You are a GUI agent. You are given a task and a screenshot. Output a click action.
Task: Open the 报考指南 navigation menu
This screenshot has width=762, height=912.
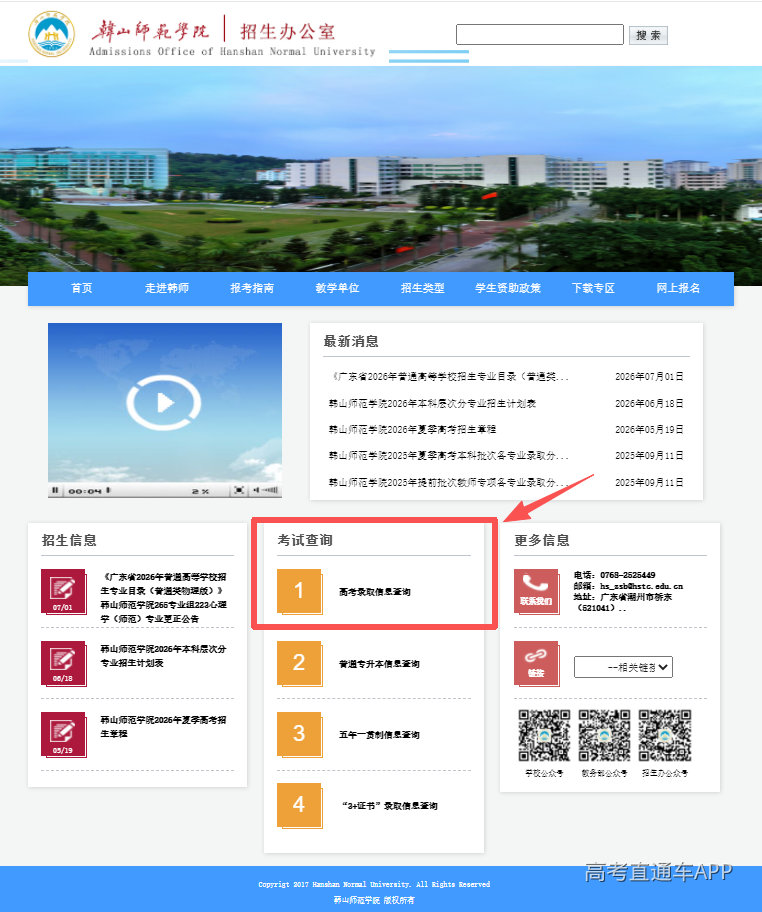252,288
